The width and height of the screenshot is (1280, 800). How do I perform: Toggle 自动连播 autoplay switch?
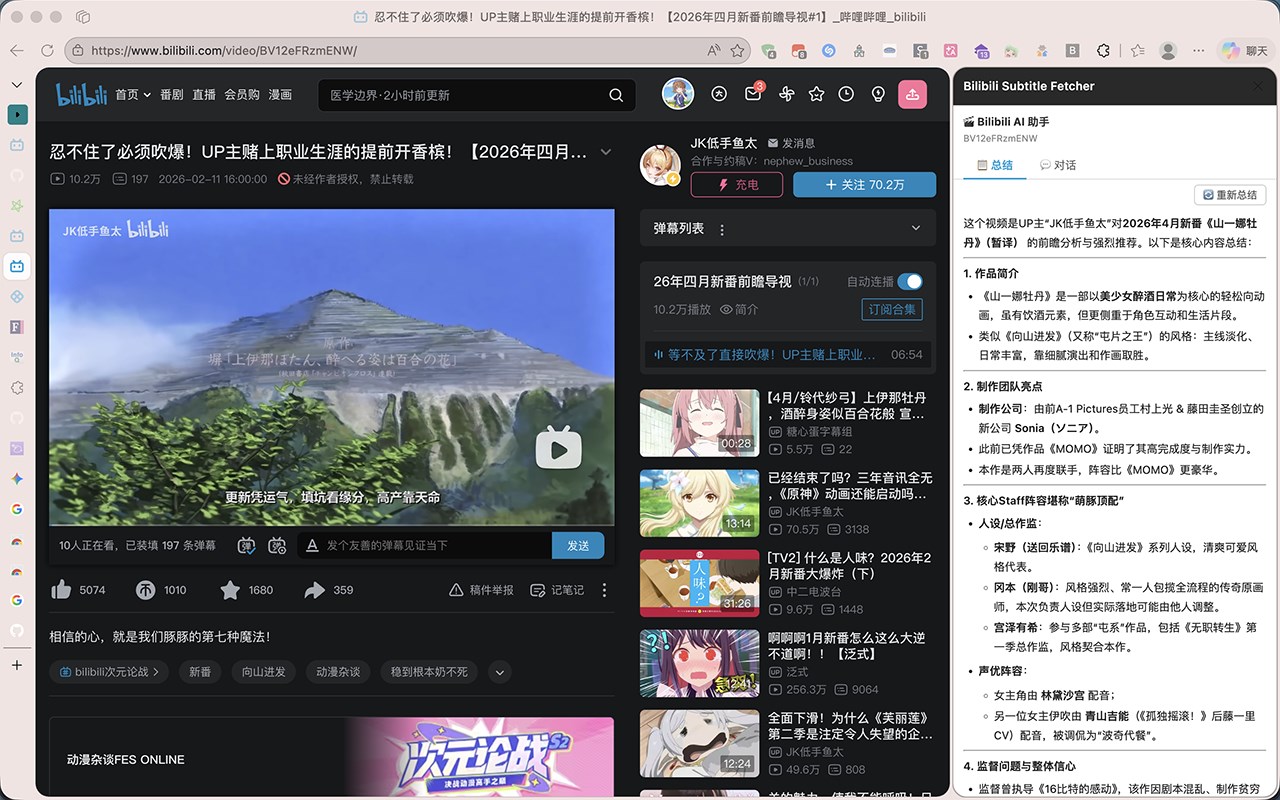coord(910,282)
